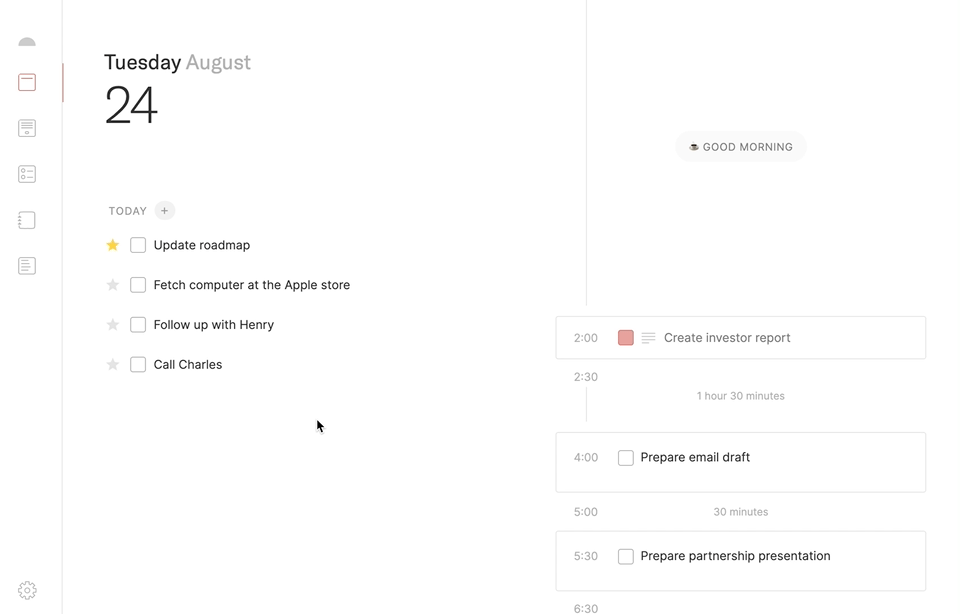The image size is (960, 614).
Task: Open notes icon on Create investor report
Action: [648, 338]
